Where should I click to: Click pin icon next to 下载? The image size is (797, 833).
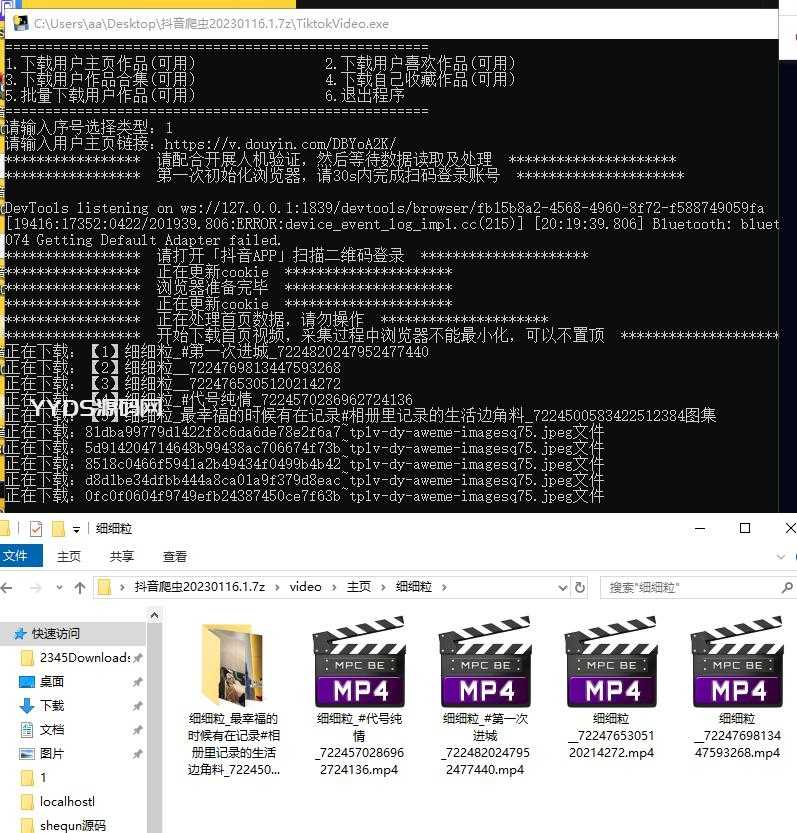(x=138, y=706)
